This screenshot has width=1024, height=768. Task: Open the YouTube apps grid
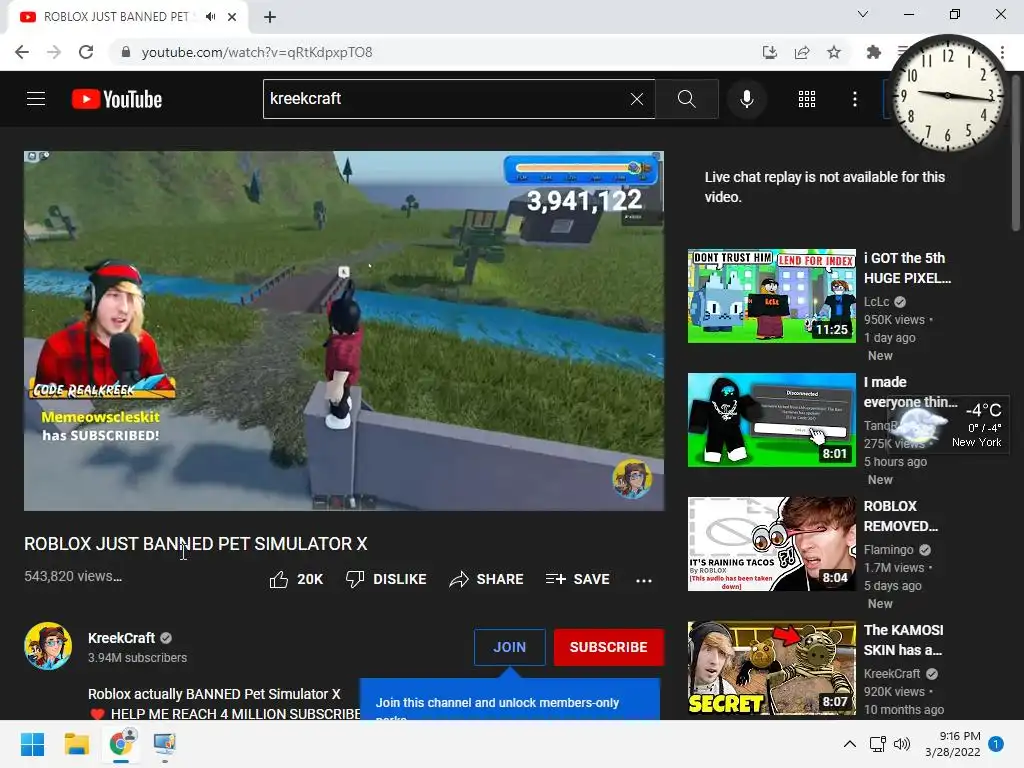tap(807, 99)
